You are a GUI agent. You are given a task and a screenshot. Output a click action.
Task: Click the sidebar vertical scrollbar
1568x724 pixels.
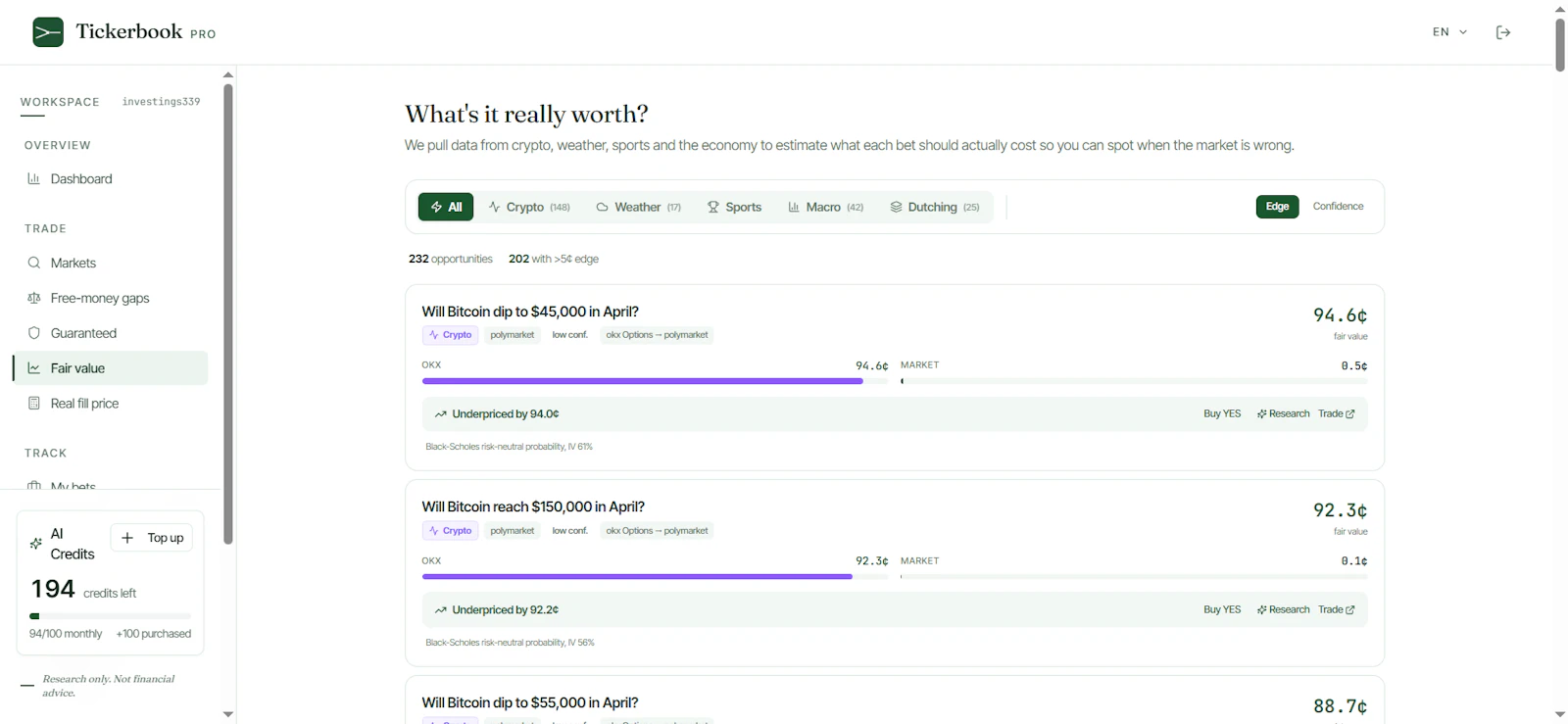(x=228, y=314)
